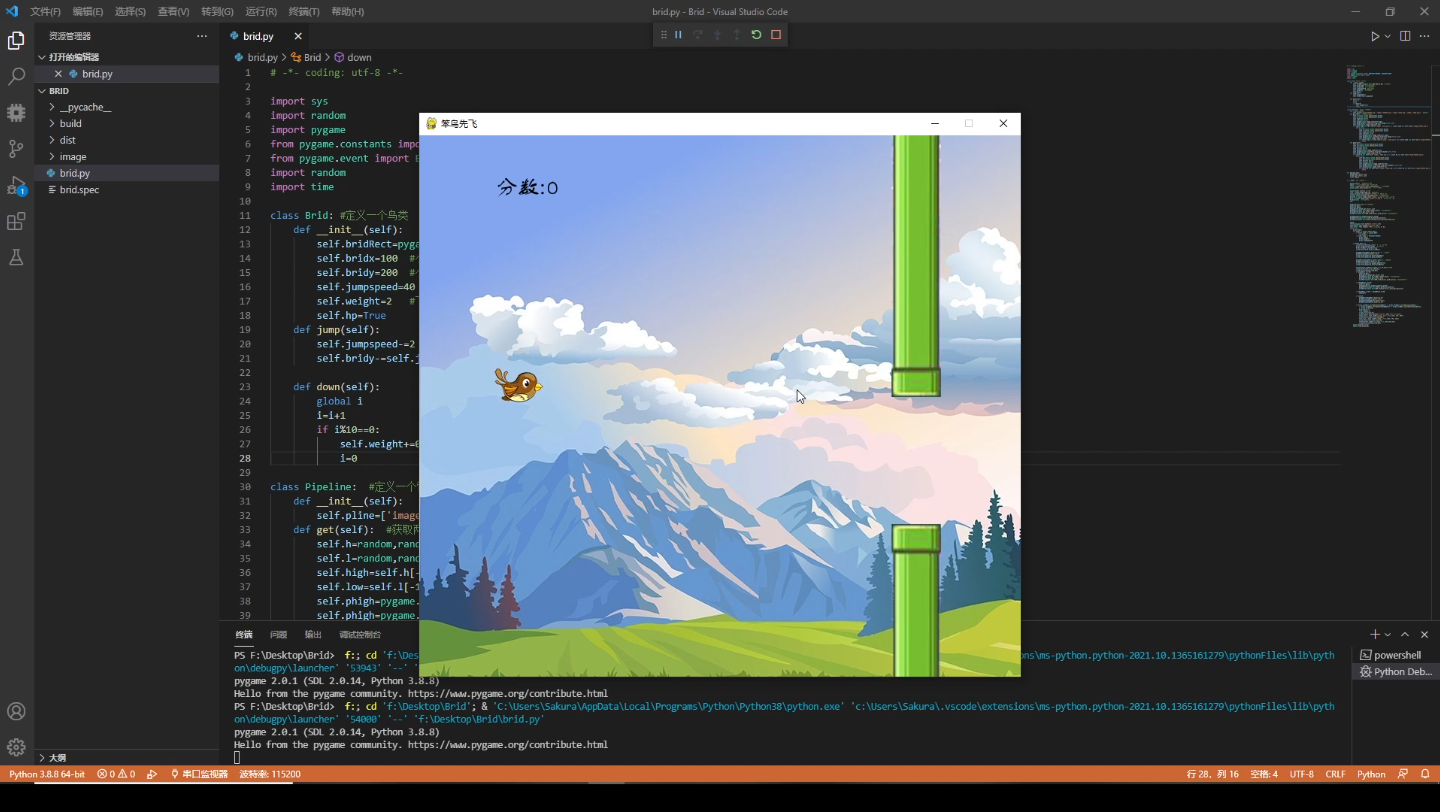Click 波特率: 115200 in status bar
Screen dimensions: 1440x812
coord(270,774)
